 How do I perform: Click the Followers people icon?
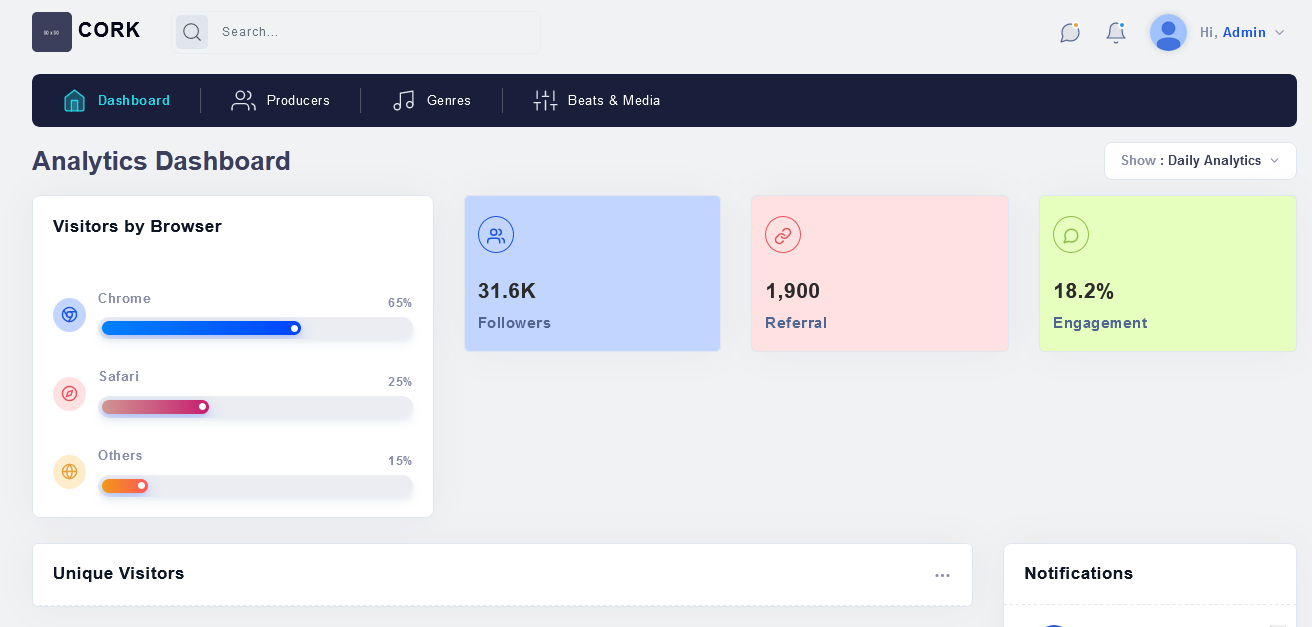point(496,235)
